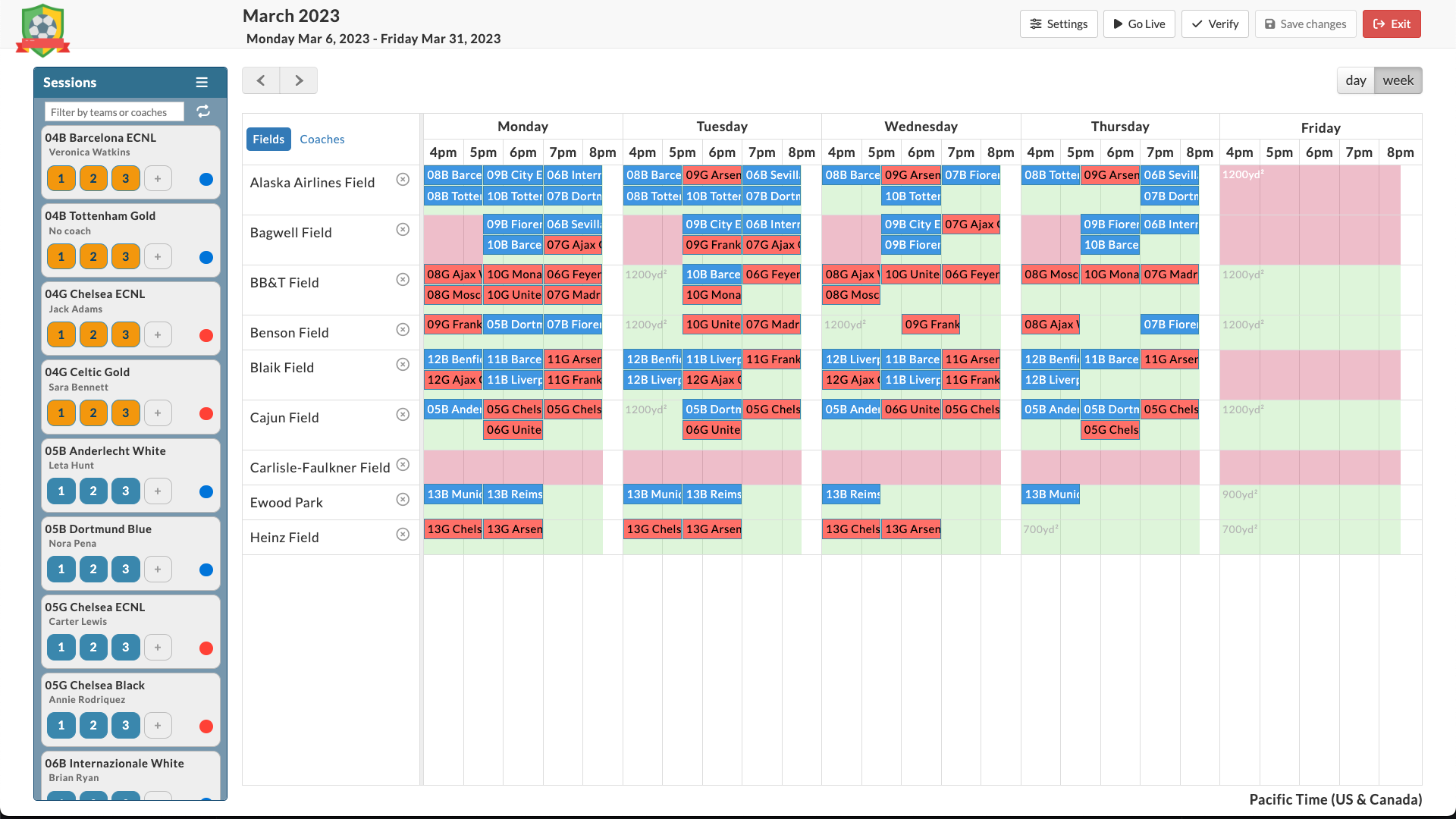1456x819 pixels.
Task: Open the Sessions panel hamburger menu
Action: [202, 82]
